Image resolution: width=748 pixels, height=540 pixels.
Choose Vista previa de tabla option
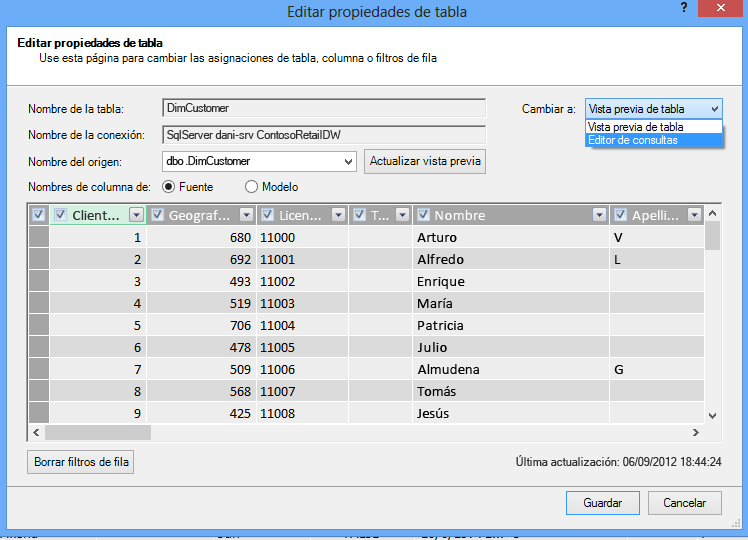pyautogui.click(x=654, y=127)
